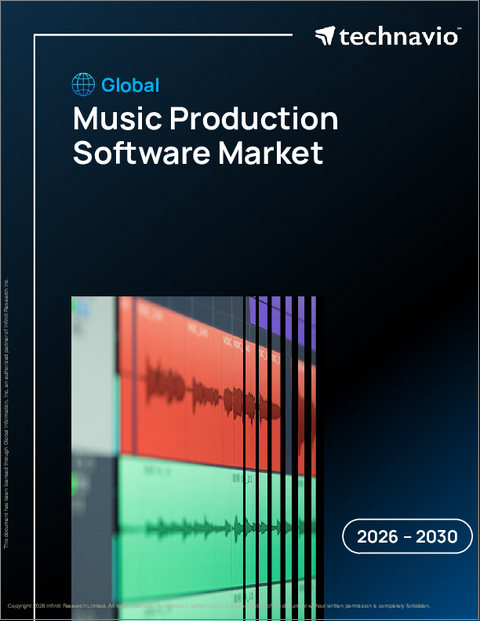Screen dimensions: 480x621
Task: Click the word Global
Action: tap(130, 85)
